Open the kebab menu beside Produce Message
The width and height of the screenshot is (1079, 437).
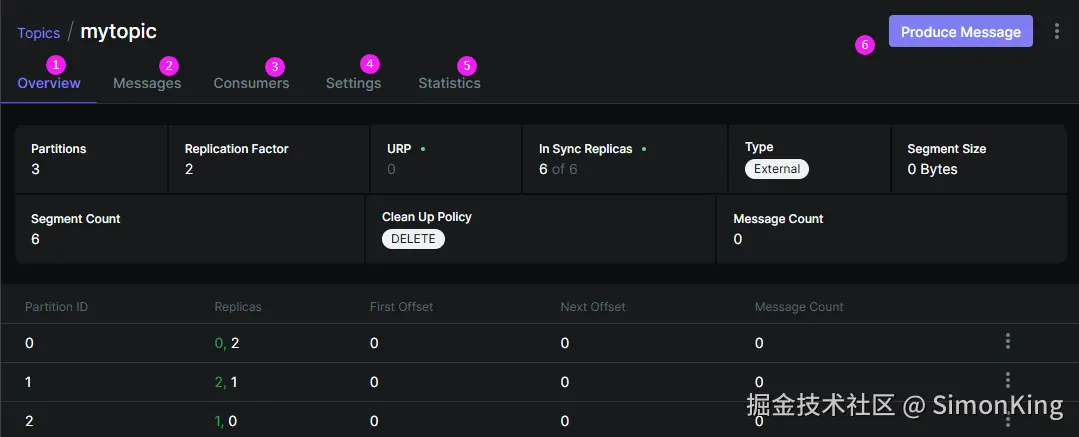[1057, 32]
